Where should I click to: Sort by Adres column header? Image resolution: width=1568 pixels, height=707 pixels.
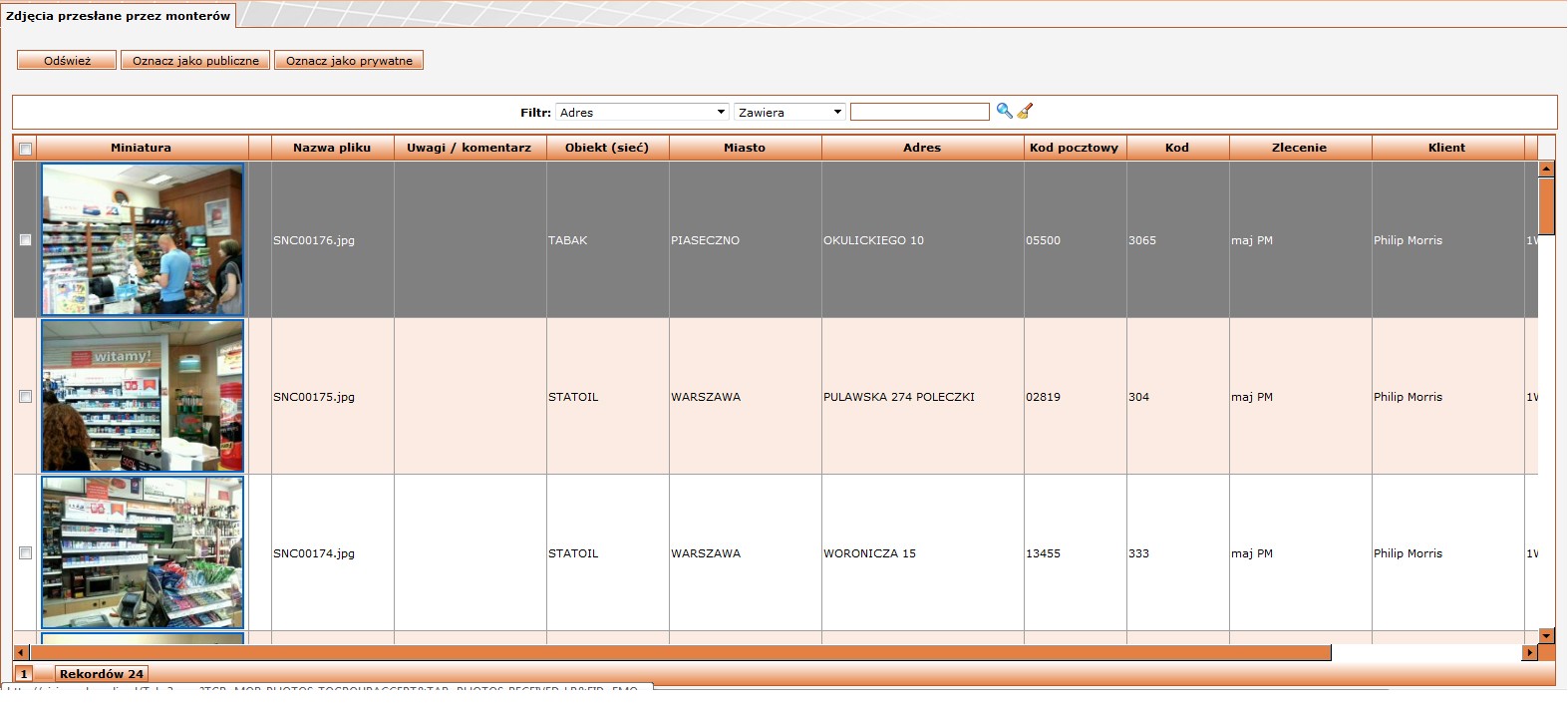point(922,148)
